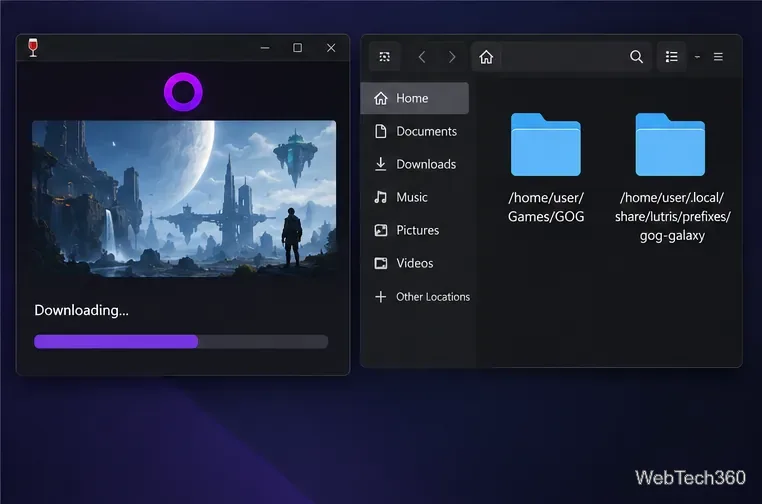Click the home icon in the path bar
The height and width of the screenshot is (504, 762).
click(486, 57)
